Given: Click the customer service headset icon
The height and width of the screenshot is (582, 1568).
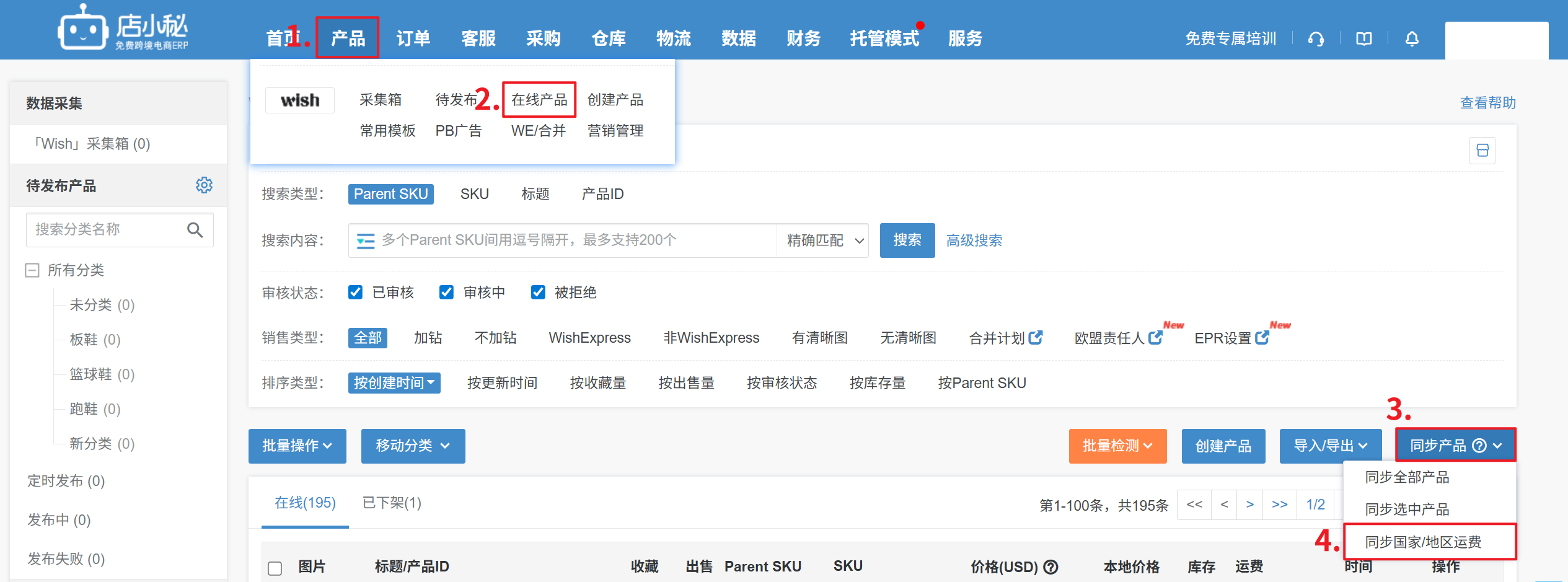Looking at the screenshot, I should 1316,39.
